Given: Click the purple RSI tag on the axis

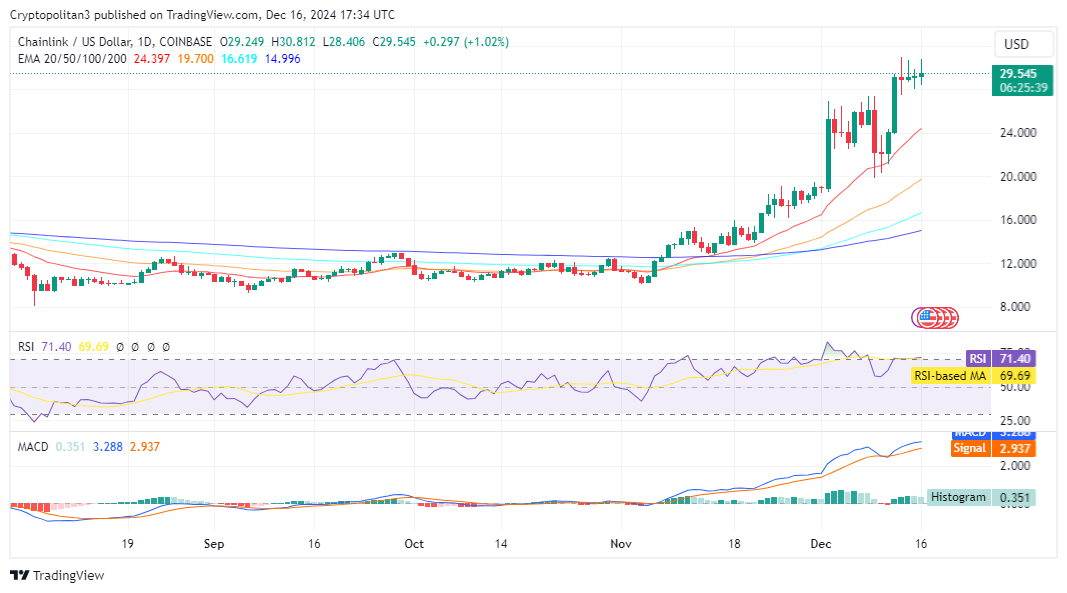Looking at the screenshot, I should tap(978, 359).
